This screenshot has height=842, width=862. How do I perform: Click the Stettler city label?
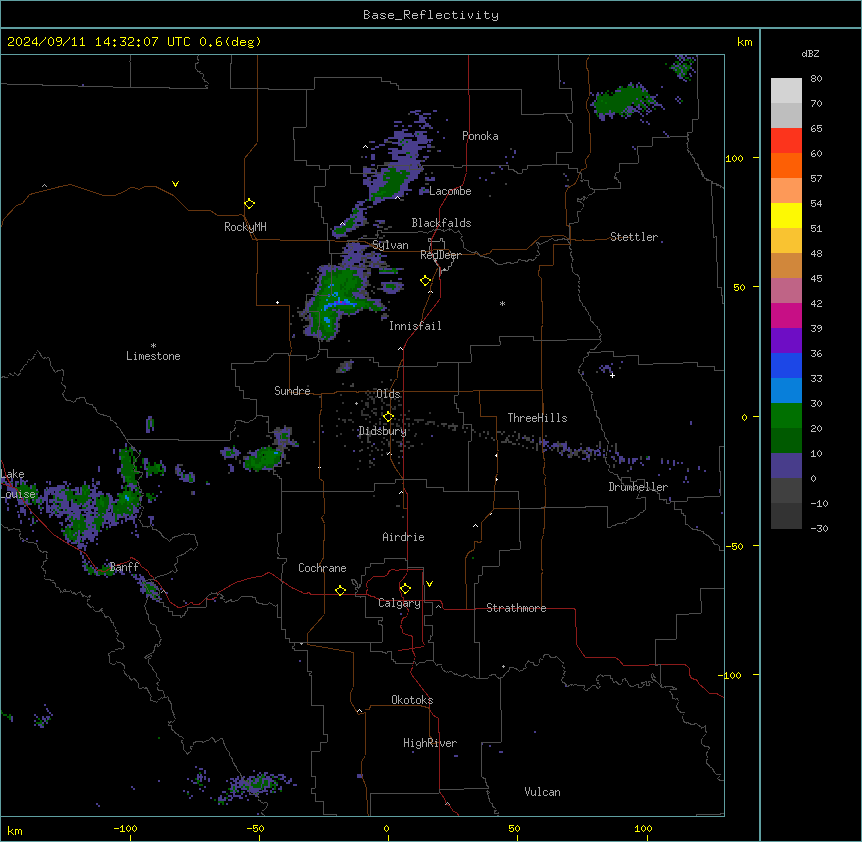634,237
